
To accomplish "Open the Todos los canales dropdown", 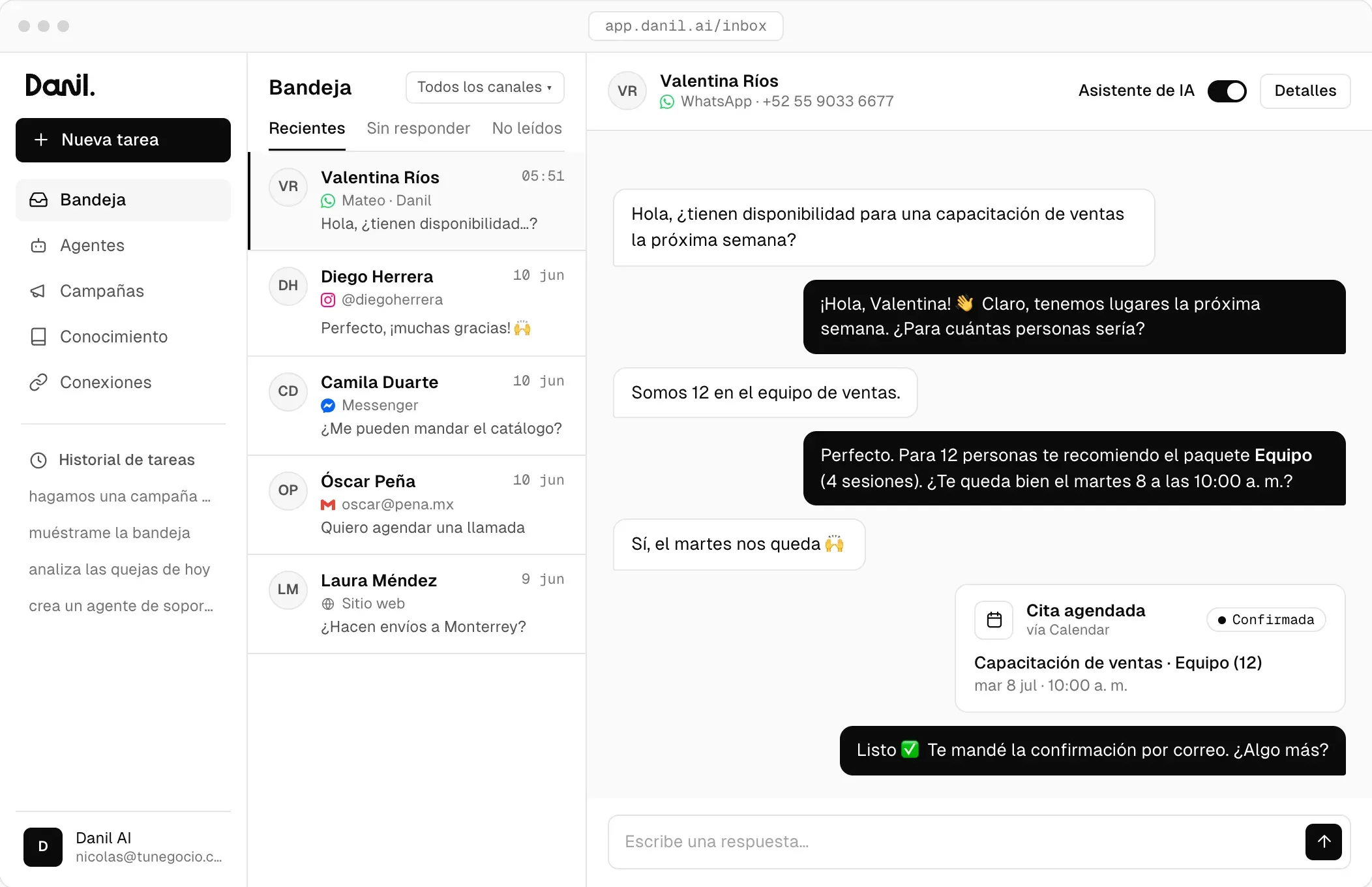I will 485,87.
